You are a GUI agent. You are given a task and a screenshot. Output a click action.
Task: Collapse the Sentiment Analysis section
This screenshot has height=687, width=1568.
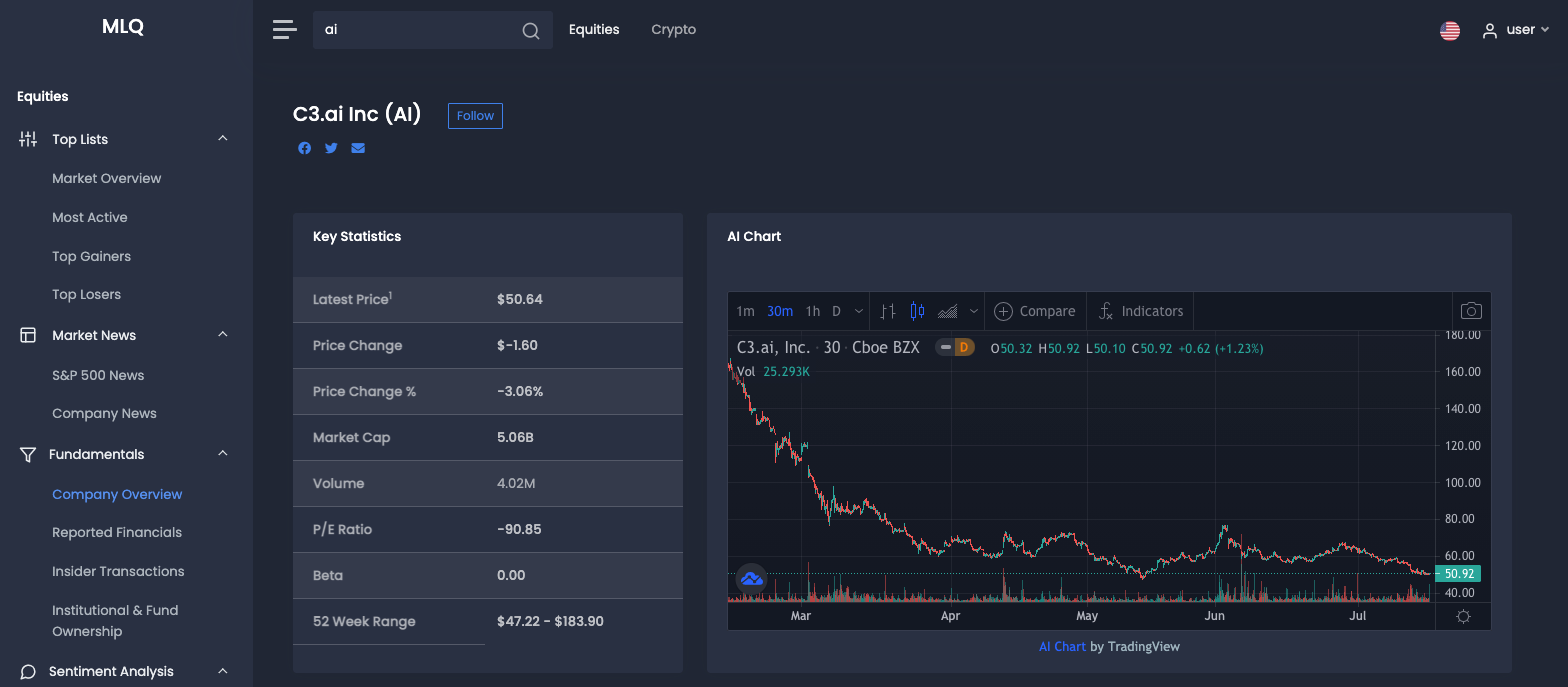coord(223,671)
